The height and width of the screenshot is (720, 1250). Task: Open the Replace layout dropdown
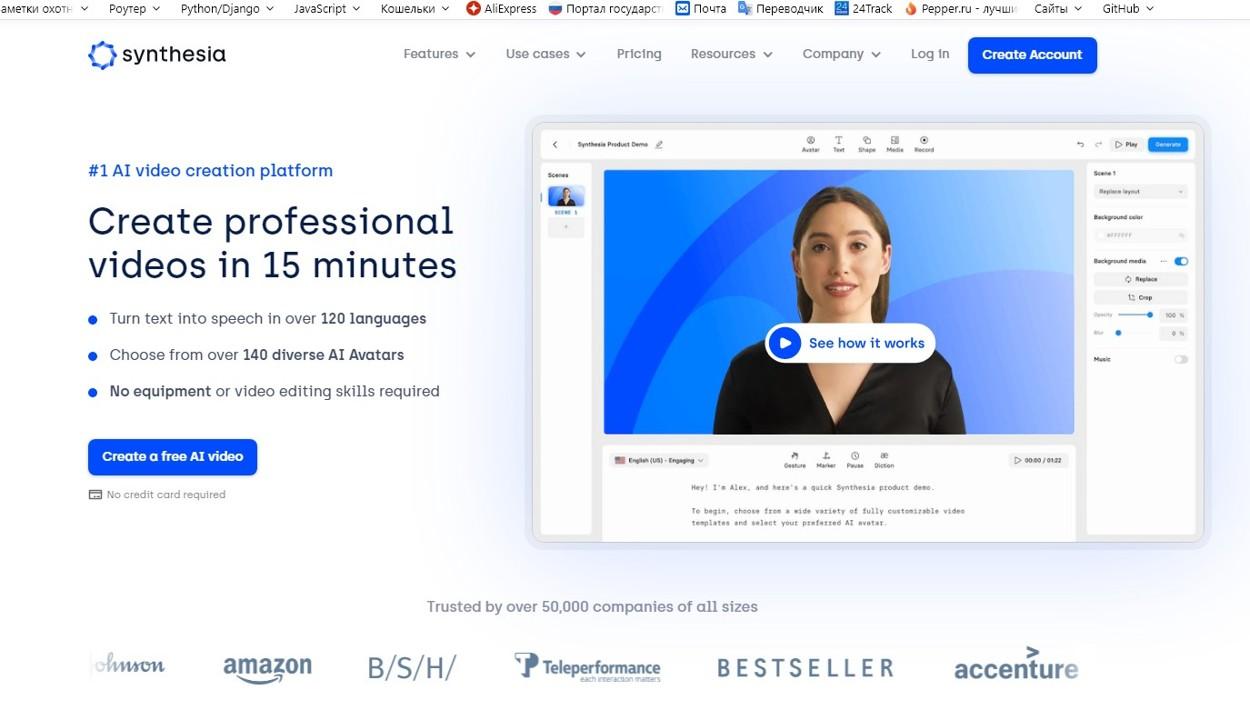[x=1141, y=191]
